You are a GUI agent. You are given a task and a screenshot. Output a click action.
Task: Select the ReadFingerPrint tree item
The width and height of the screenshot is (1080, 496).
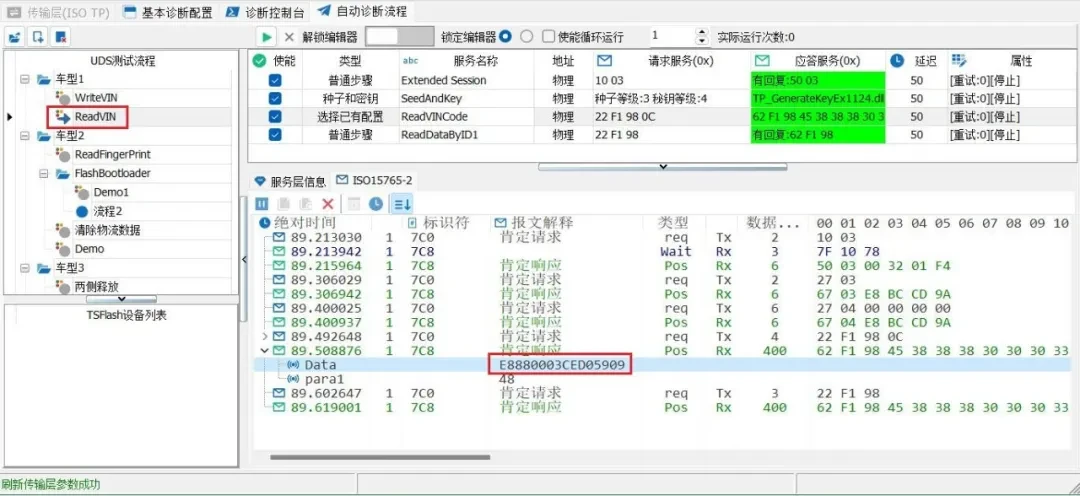tap(112, 154)
